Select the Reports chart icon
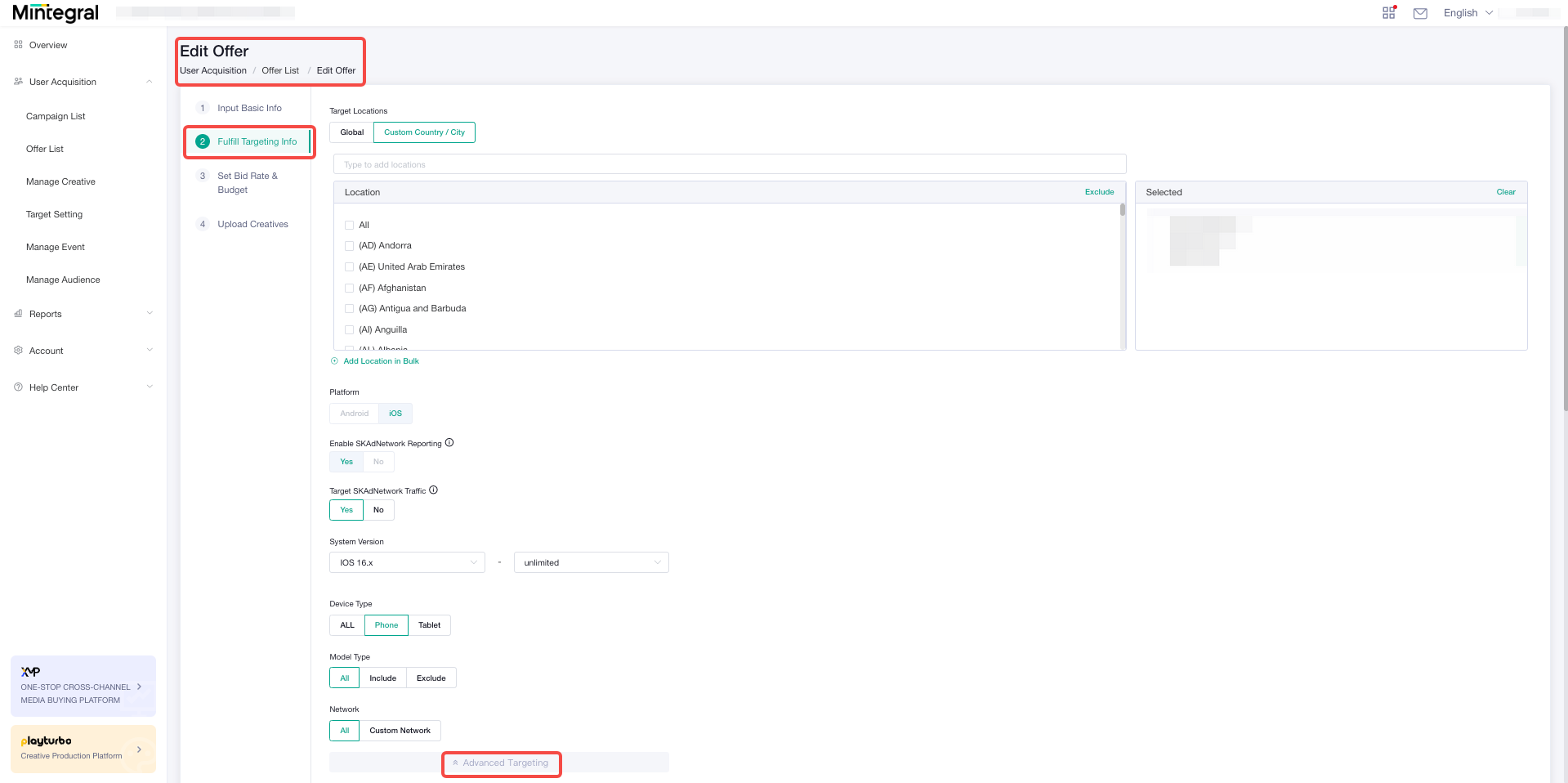The image size is (1568, 783). click(18, 314)
